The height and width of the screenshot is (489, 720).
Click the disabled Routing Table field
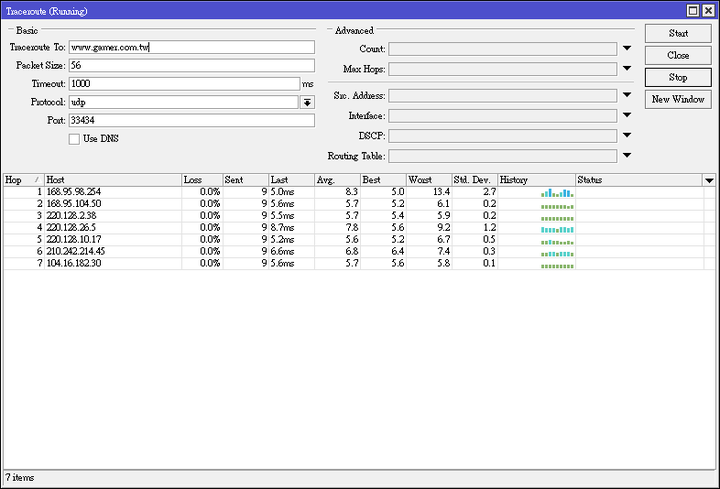503,157
